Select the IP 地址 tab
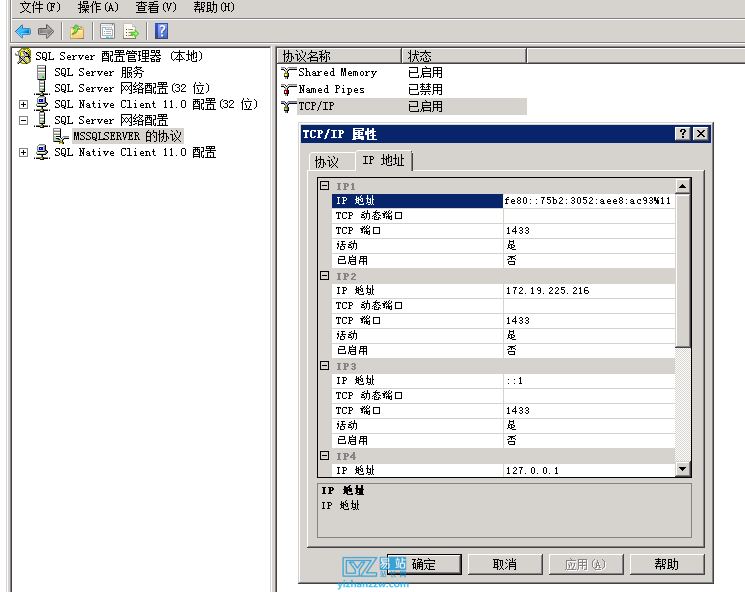The image size is (745, 592). click(x=383, y=160)
